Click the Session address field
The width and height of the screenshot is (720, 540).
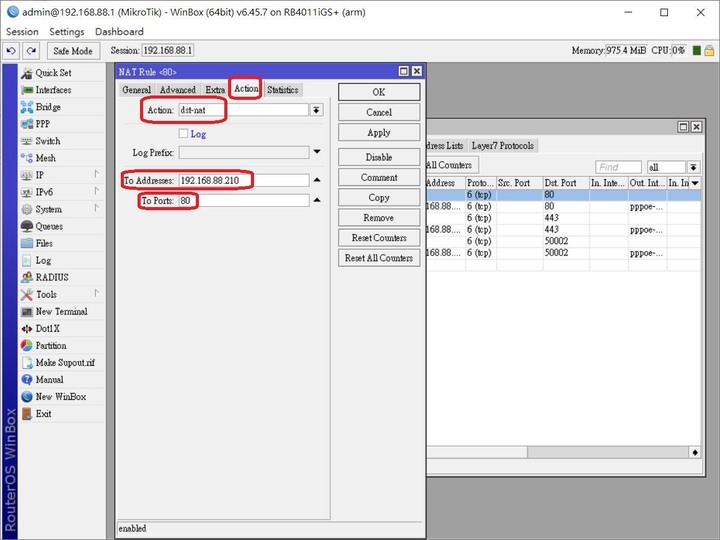click(168, 51)
